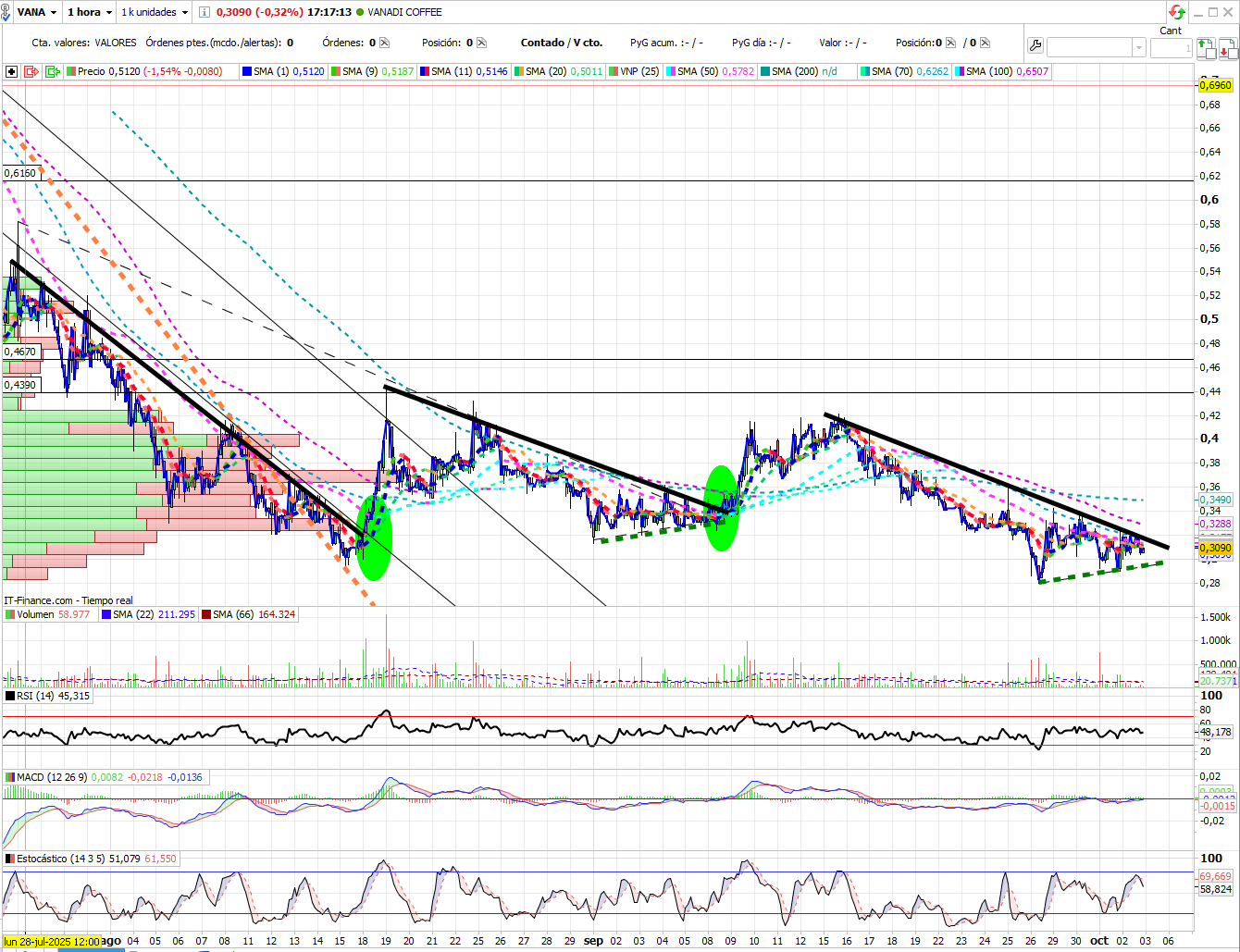Click the red-green refresh arrows icon
Viewport: 1240px width, 952px height.
tap(1177, 12)
